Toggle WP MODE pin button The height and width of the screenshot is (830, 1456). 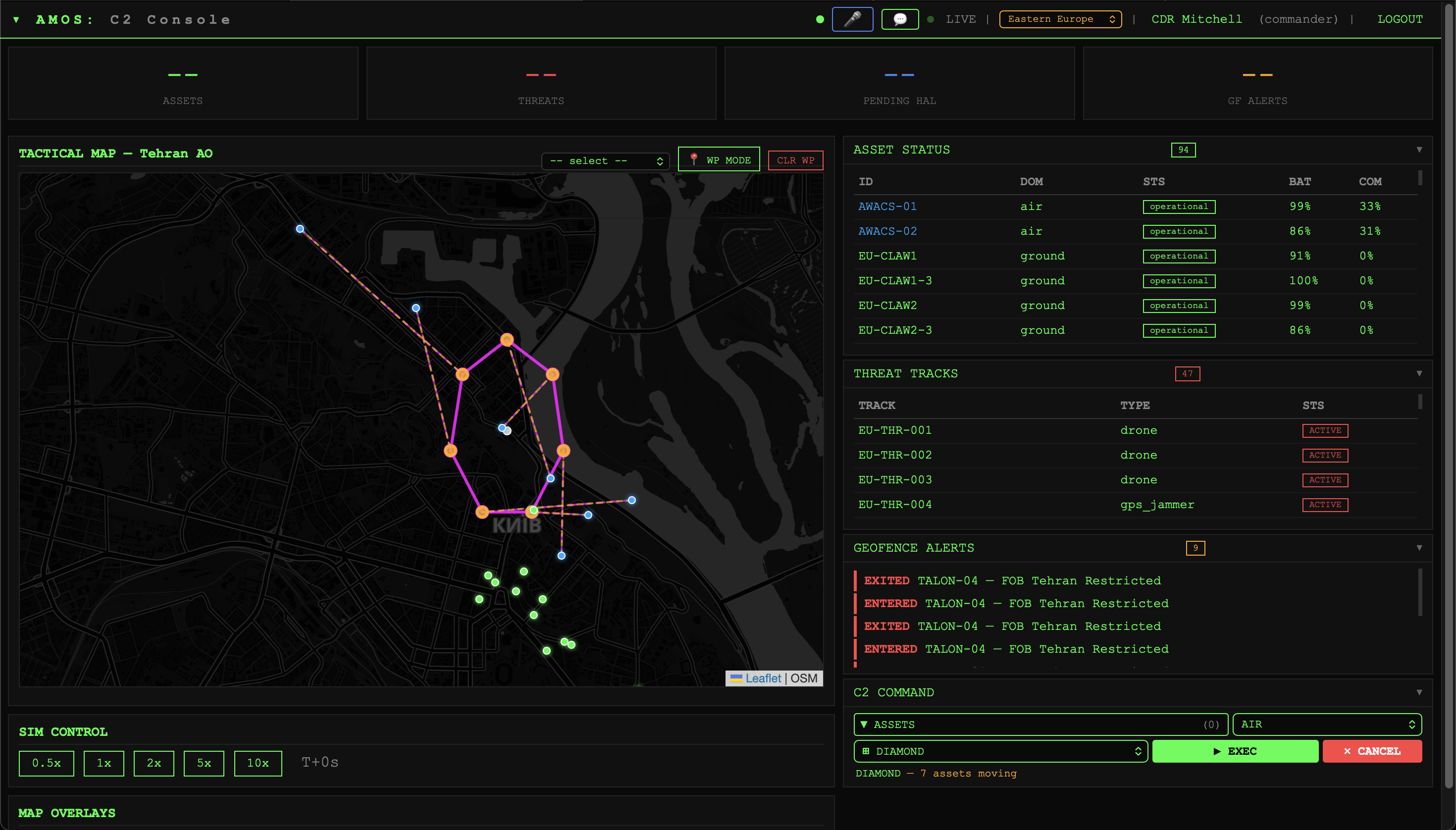click(x=719, y=160)
